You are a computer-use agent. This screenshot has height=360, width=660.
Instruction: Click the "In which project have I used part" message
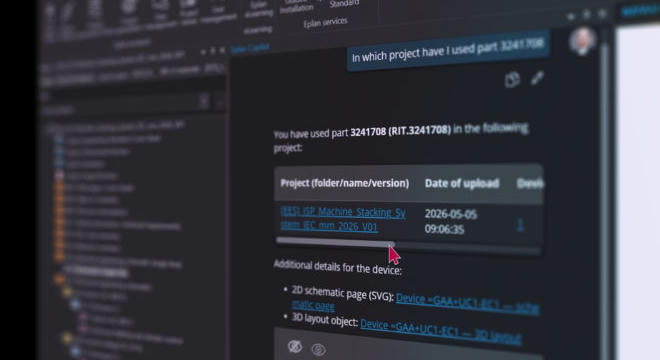point(448,50)
